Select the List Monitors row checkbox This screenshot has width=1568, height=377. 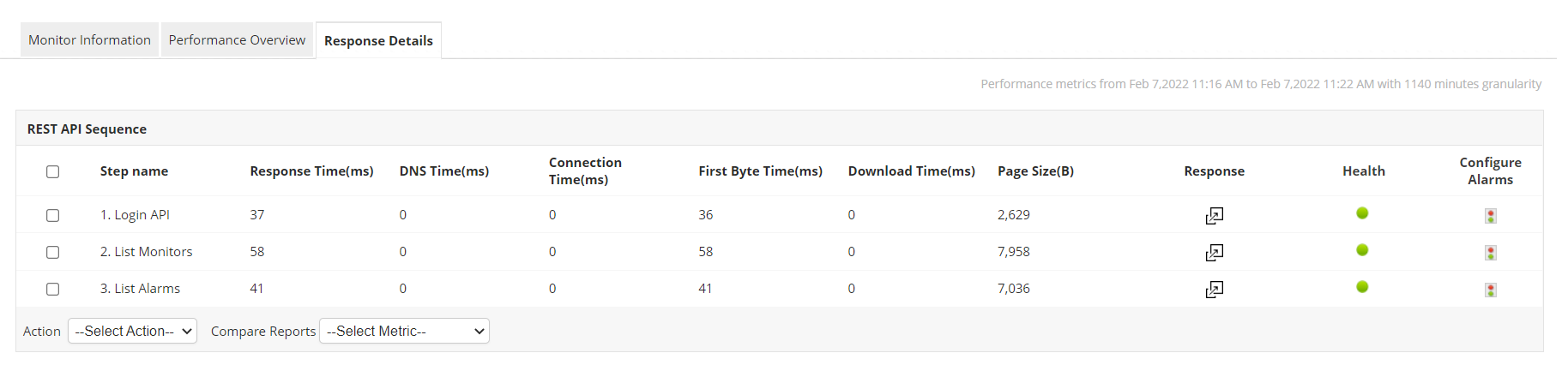pyautogui.click(x=53, y=252)
